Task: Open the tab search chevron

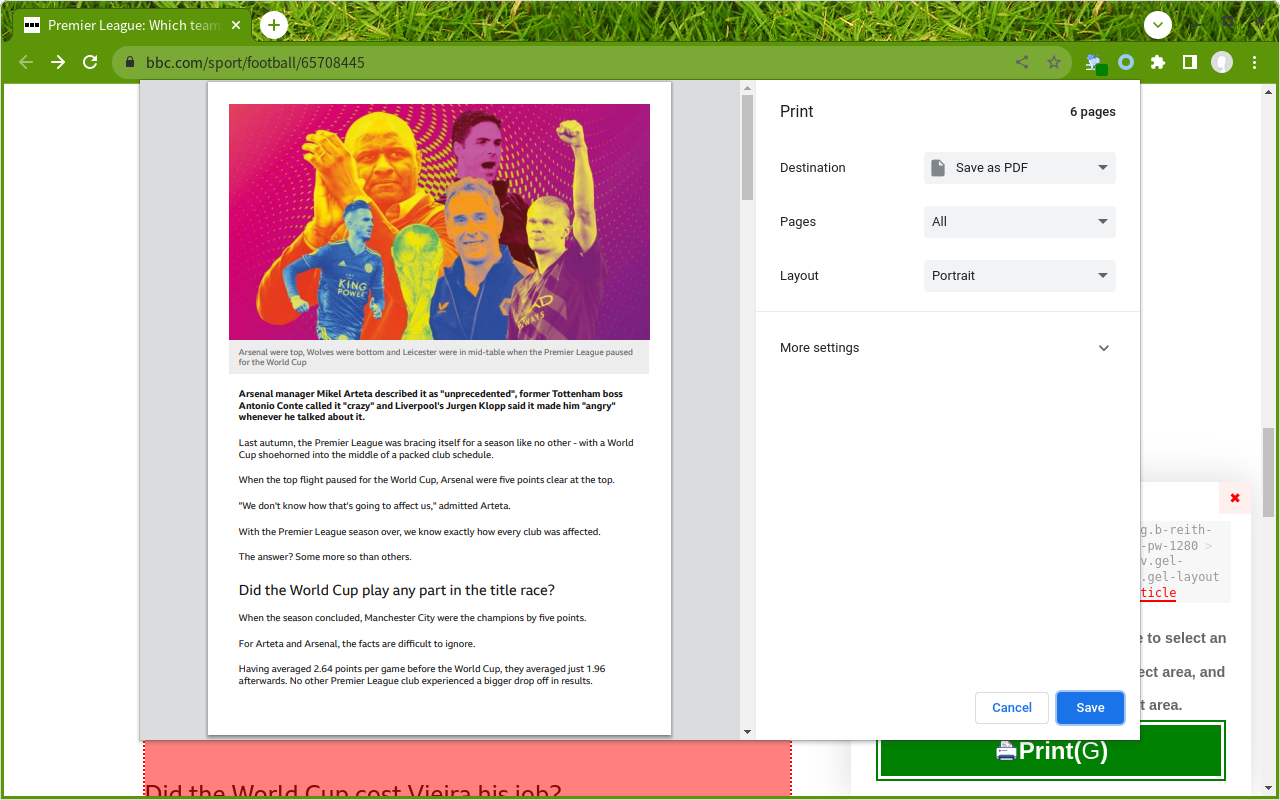Action: 1158,25
